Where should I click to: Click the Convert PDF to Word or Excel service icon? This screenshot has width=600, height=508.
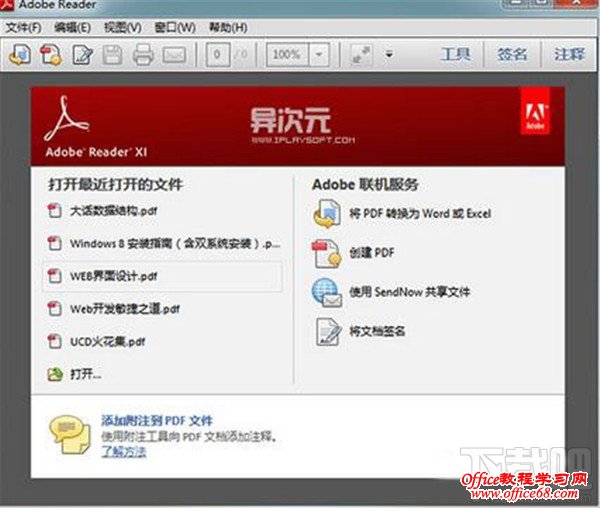(327, 213)
